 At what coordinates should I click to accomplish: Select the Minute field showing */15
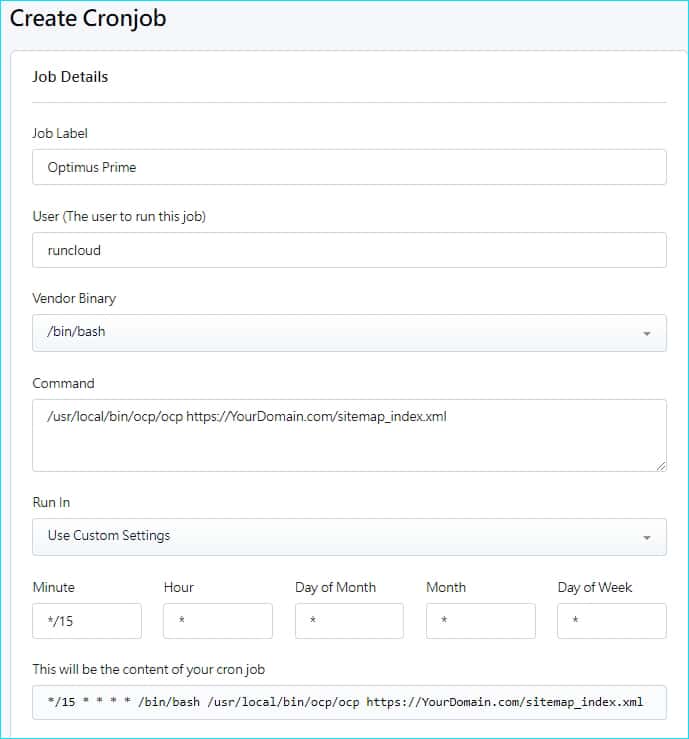pos(87,621)
